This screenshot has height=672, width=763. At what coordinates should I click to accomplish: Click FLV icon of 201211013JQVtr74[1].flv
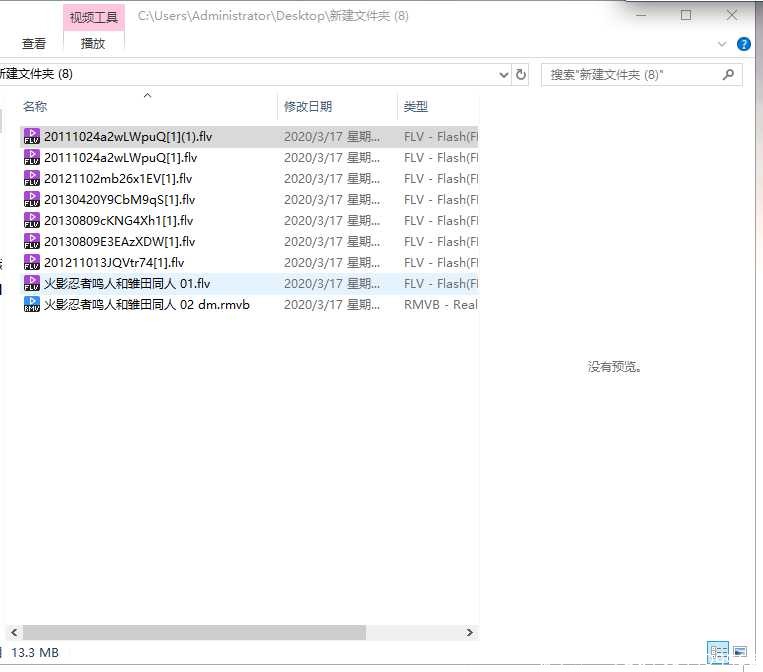(x=32, y=262)
